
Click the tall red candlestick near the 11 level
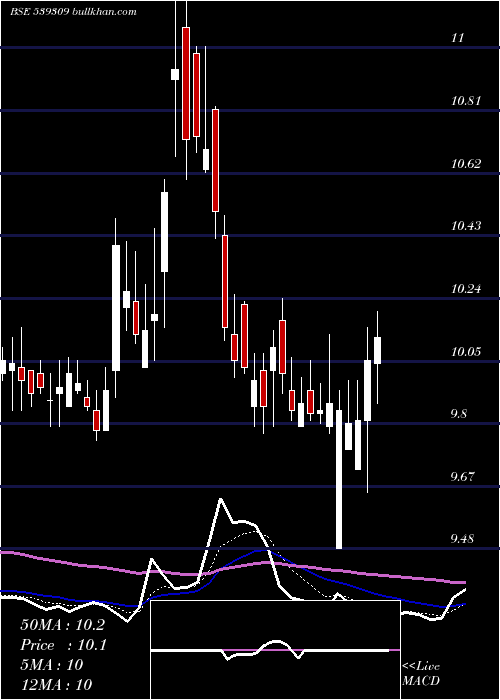186,83
